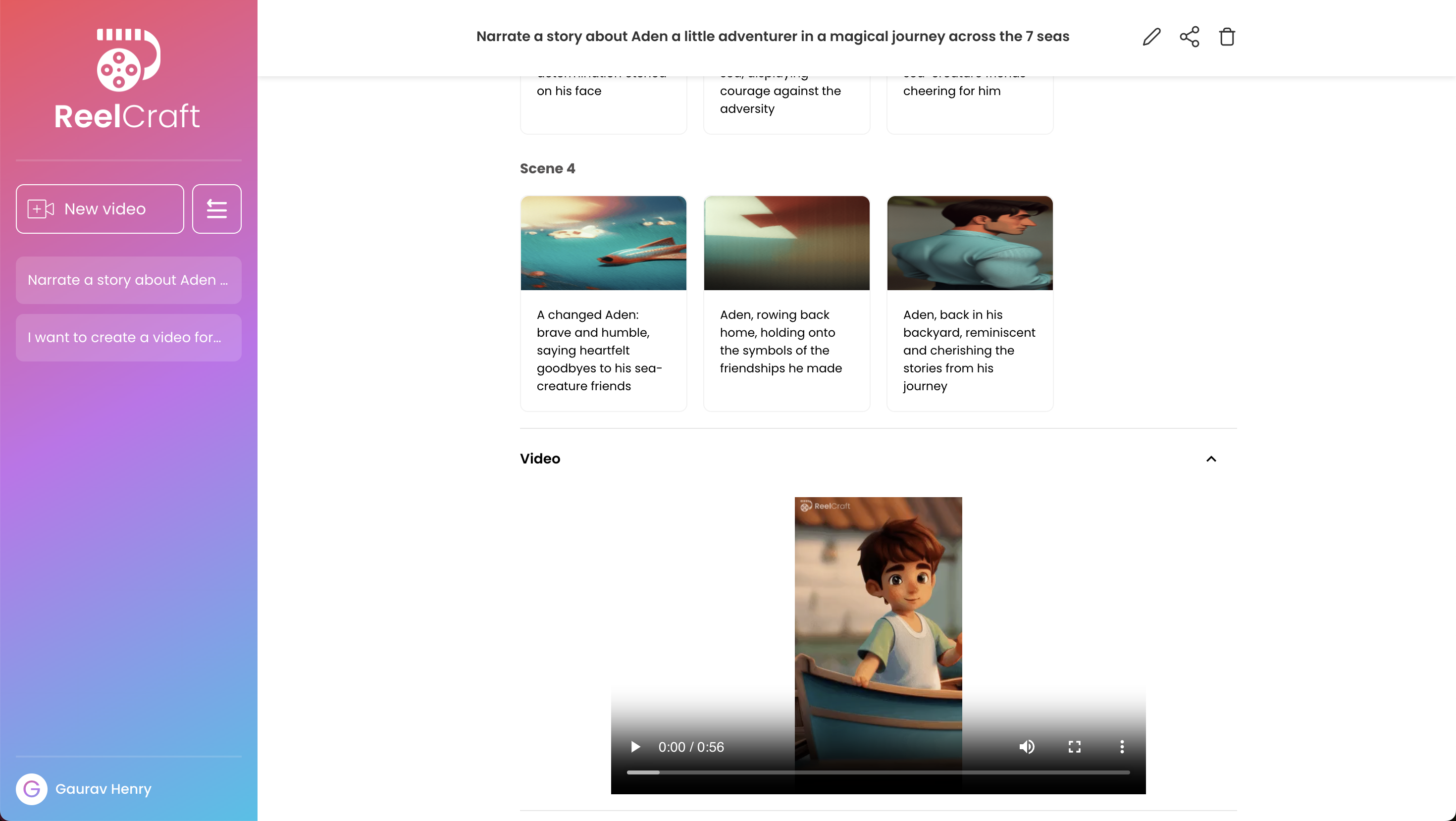This screenshot has height=821, width=1456.
Task: Click the ReelCraft film reel logo
Action: (x=128, y=60)
